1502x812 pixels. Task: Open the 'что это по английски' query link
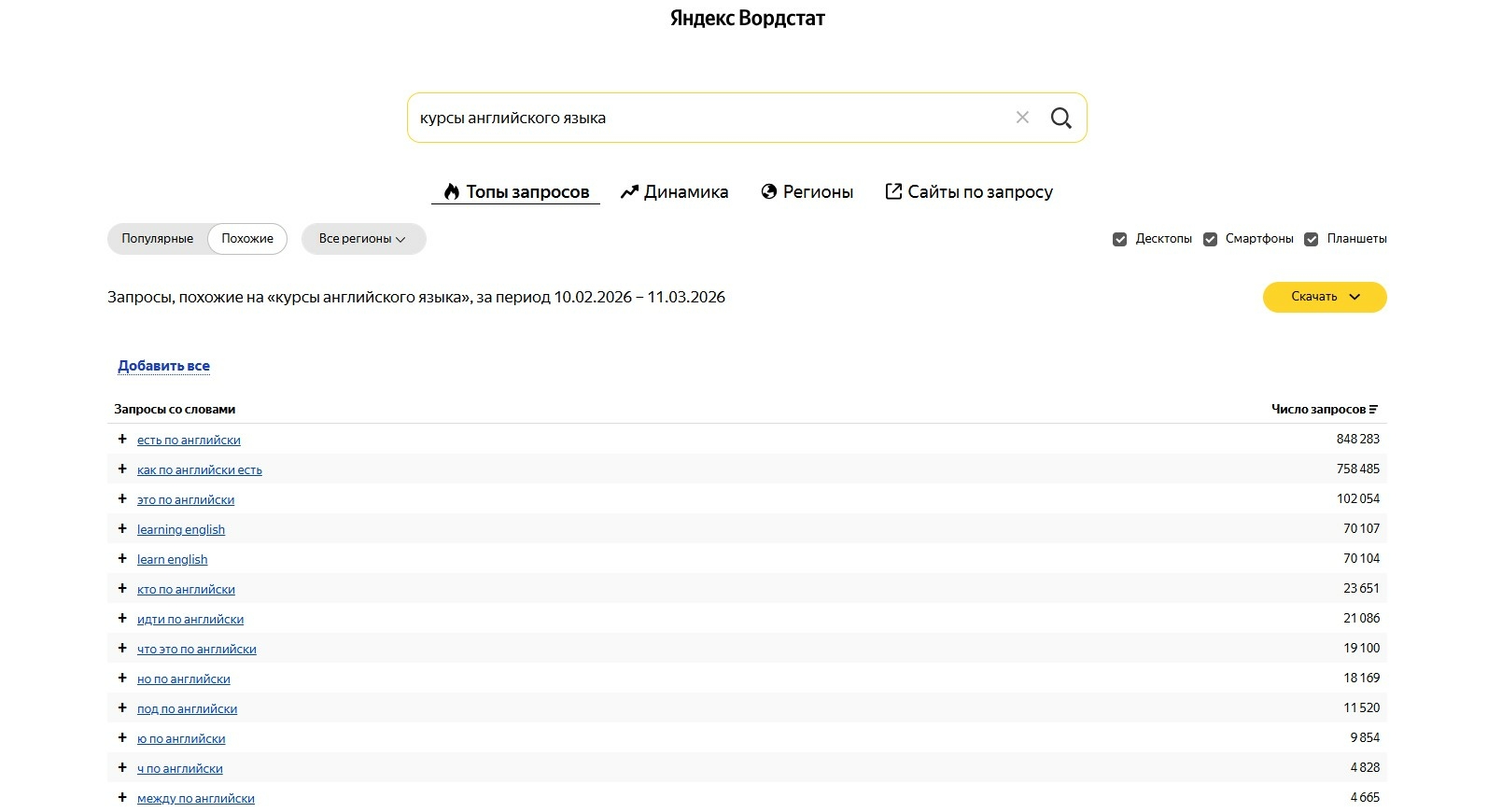[x=197, y=649]
